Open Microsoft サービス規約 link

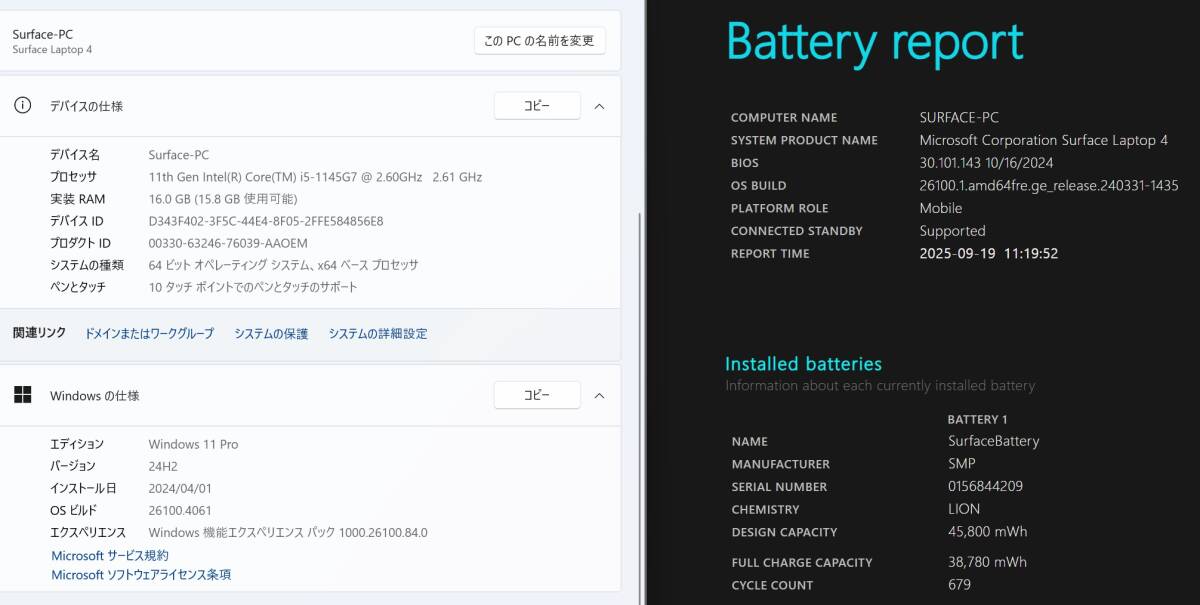pyautogui.click(x=110, y=556)
